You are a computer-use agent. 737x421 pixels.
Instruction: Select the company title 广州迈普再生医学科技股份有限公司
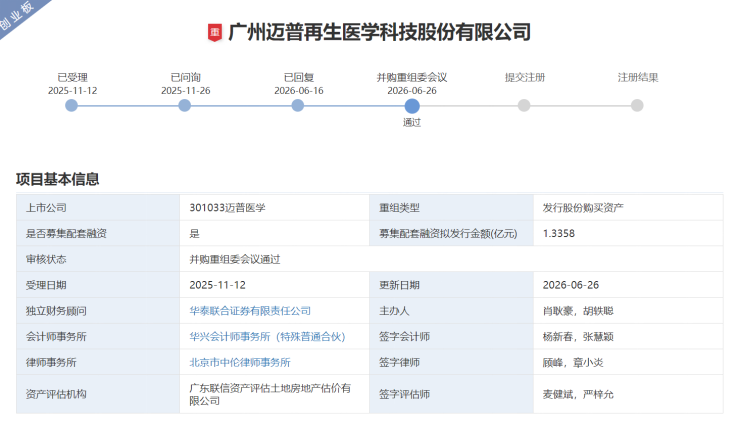[379, 32]
